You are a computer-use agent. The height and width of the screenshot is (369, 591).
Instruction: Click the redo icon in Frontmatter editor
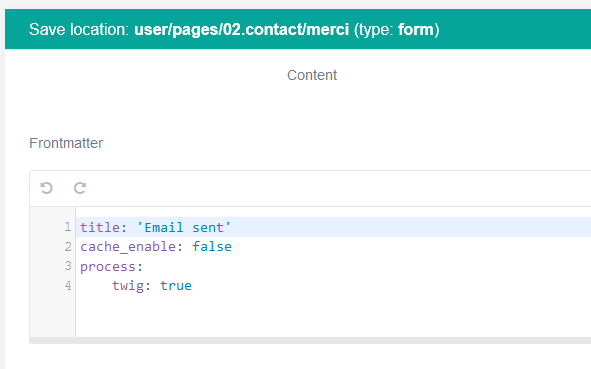point(80,188)
